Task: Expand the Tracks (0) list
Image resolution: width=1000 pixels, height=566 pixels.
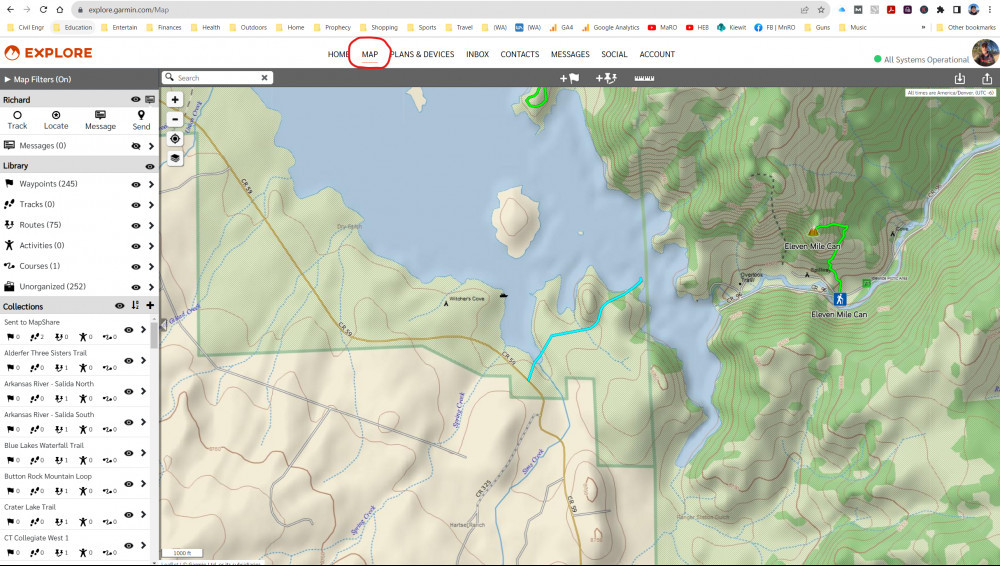Action: 151,205
